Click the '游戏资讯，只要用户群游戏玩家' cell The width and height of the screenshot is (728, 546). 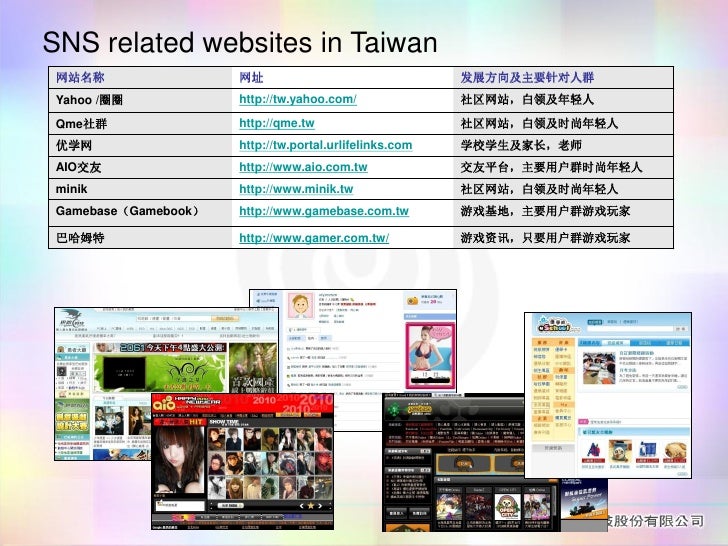tap(563, 238)
